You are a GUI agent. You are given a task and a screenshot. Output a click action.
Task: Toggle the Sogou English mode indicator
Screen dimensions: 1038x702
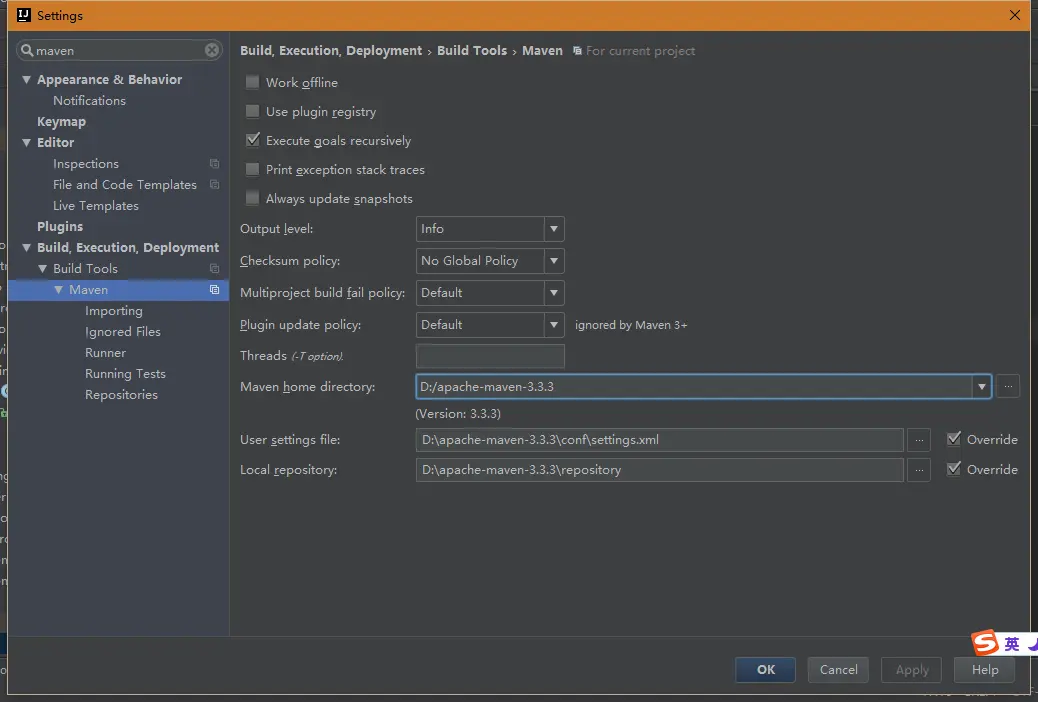tap(1012, 644)
